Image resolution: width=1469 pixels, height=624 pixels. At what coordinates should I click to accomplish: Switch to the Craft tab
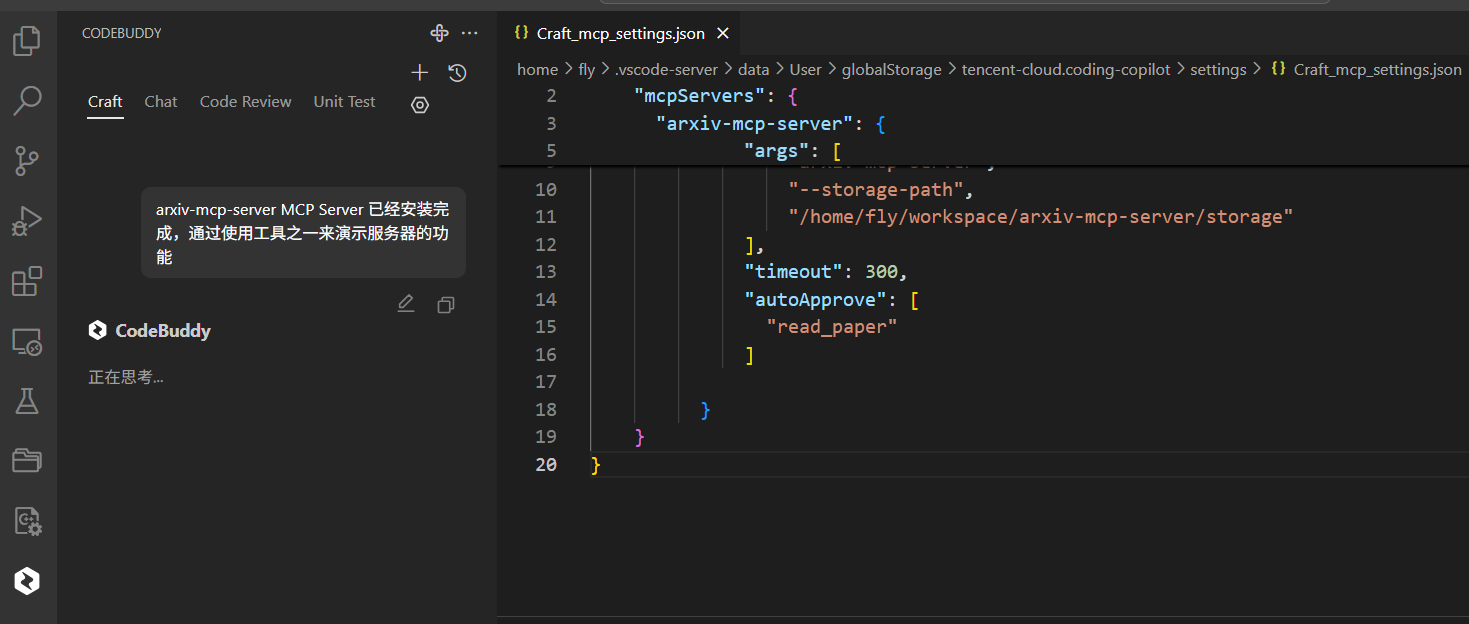[x=105, y=102]
